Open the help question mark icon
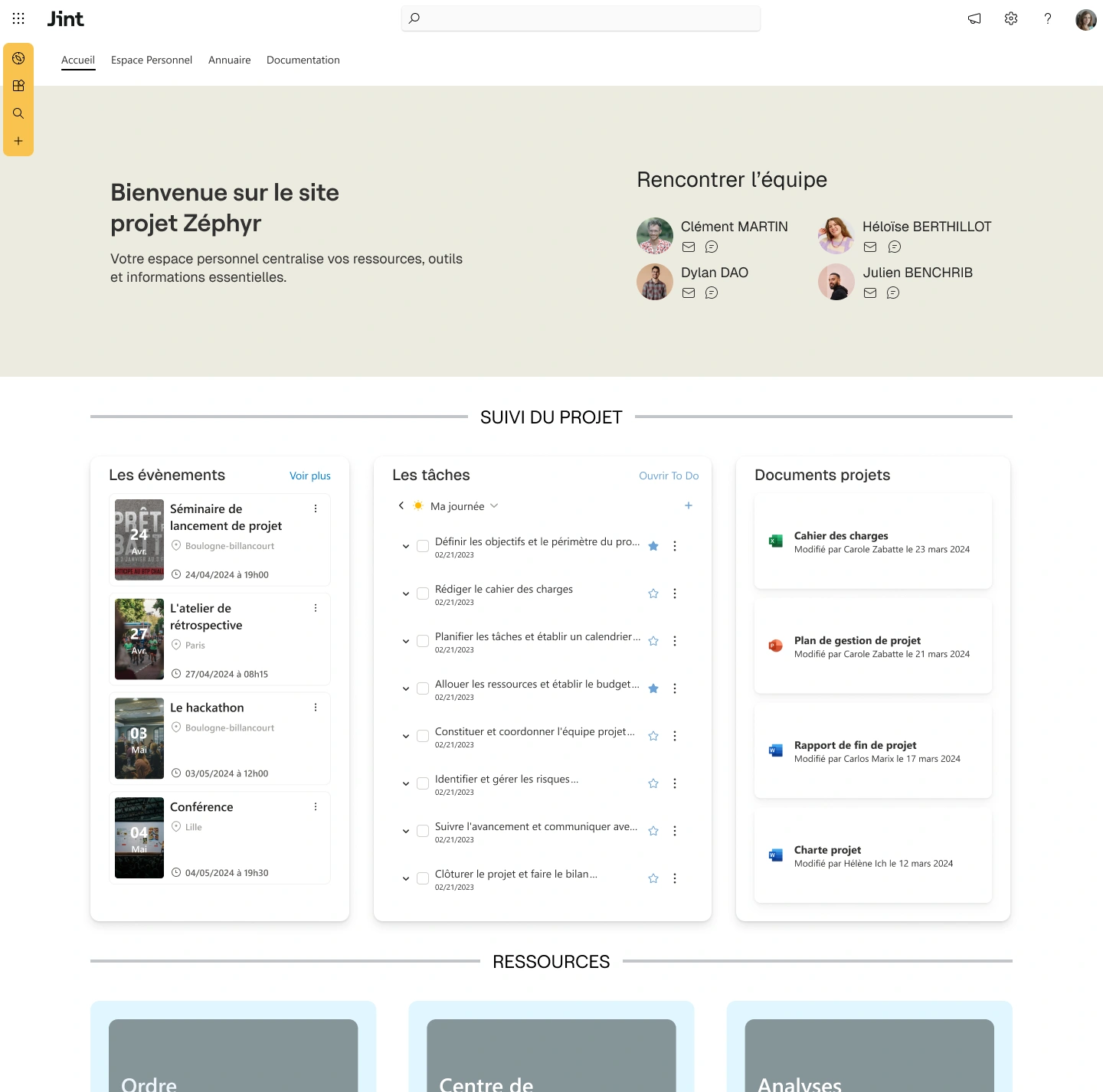 tap(1047, 18)
